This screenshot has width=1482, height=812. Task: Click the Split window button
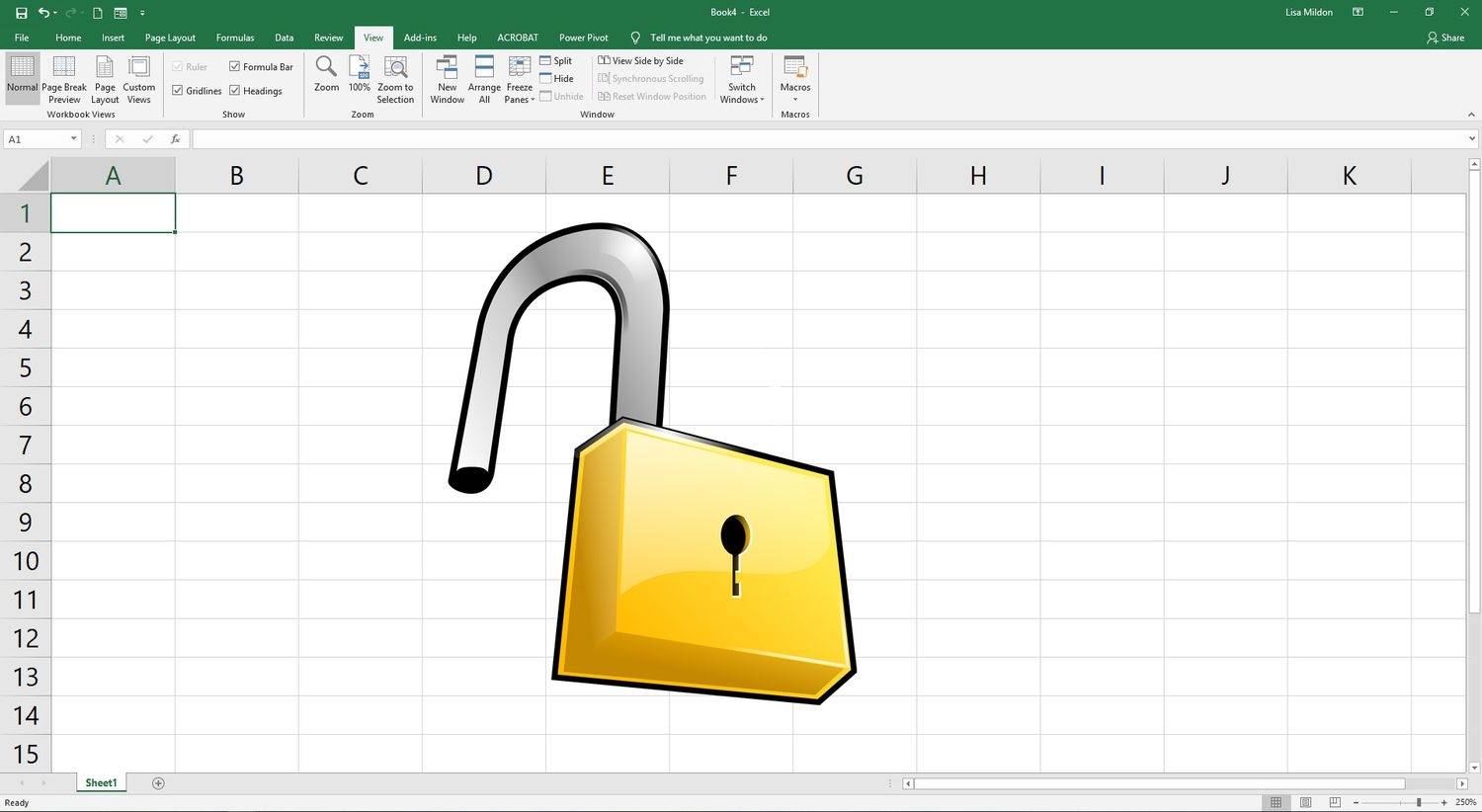tap(556, 61)
